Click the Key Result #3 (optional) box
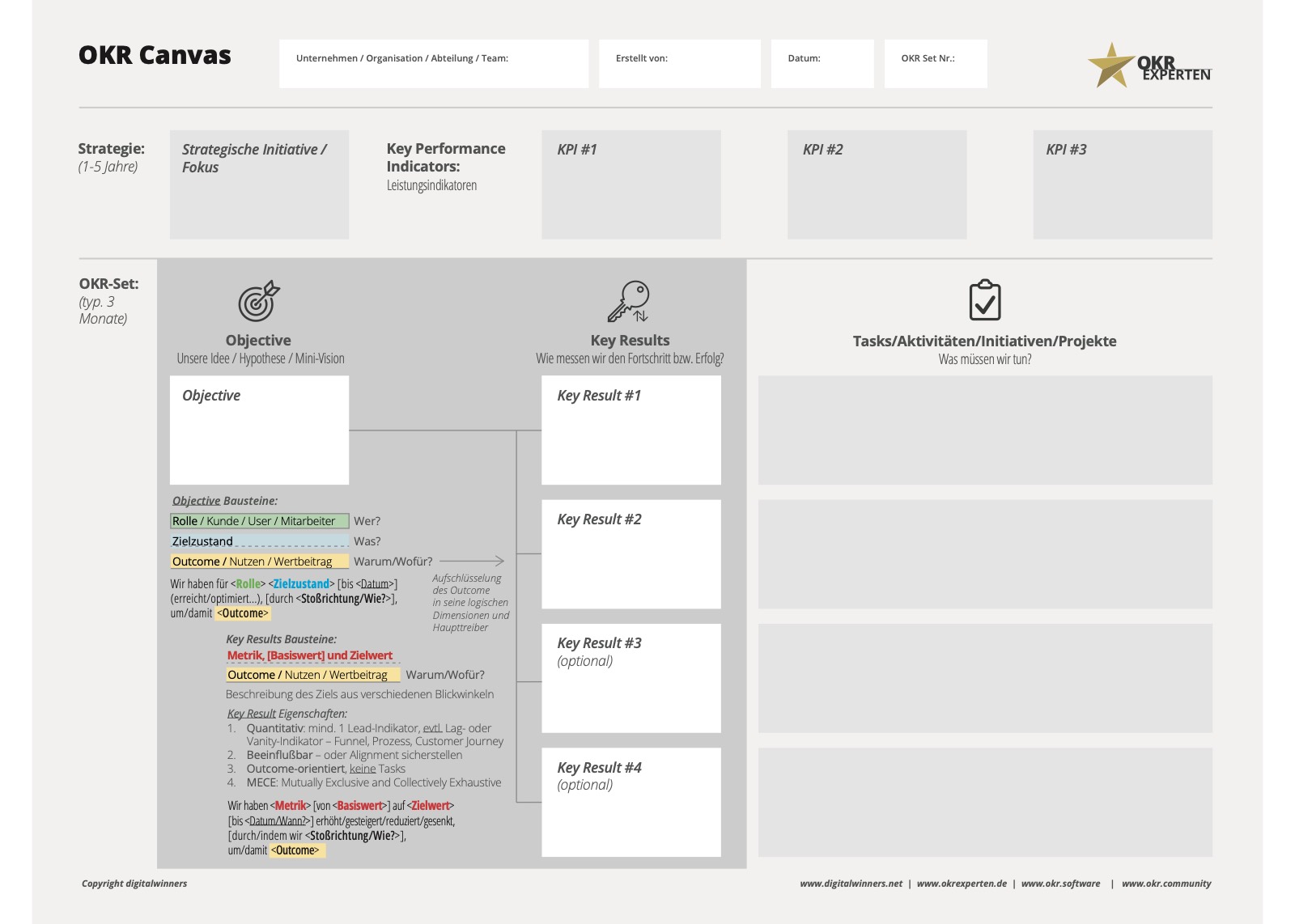1295x924 pixels. 631,678
